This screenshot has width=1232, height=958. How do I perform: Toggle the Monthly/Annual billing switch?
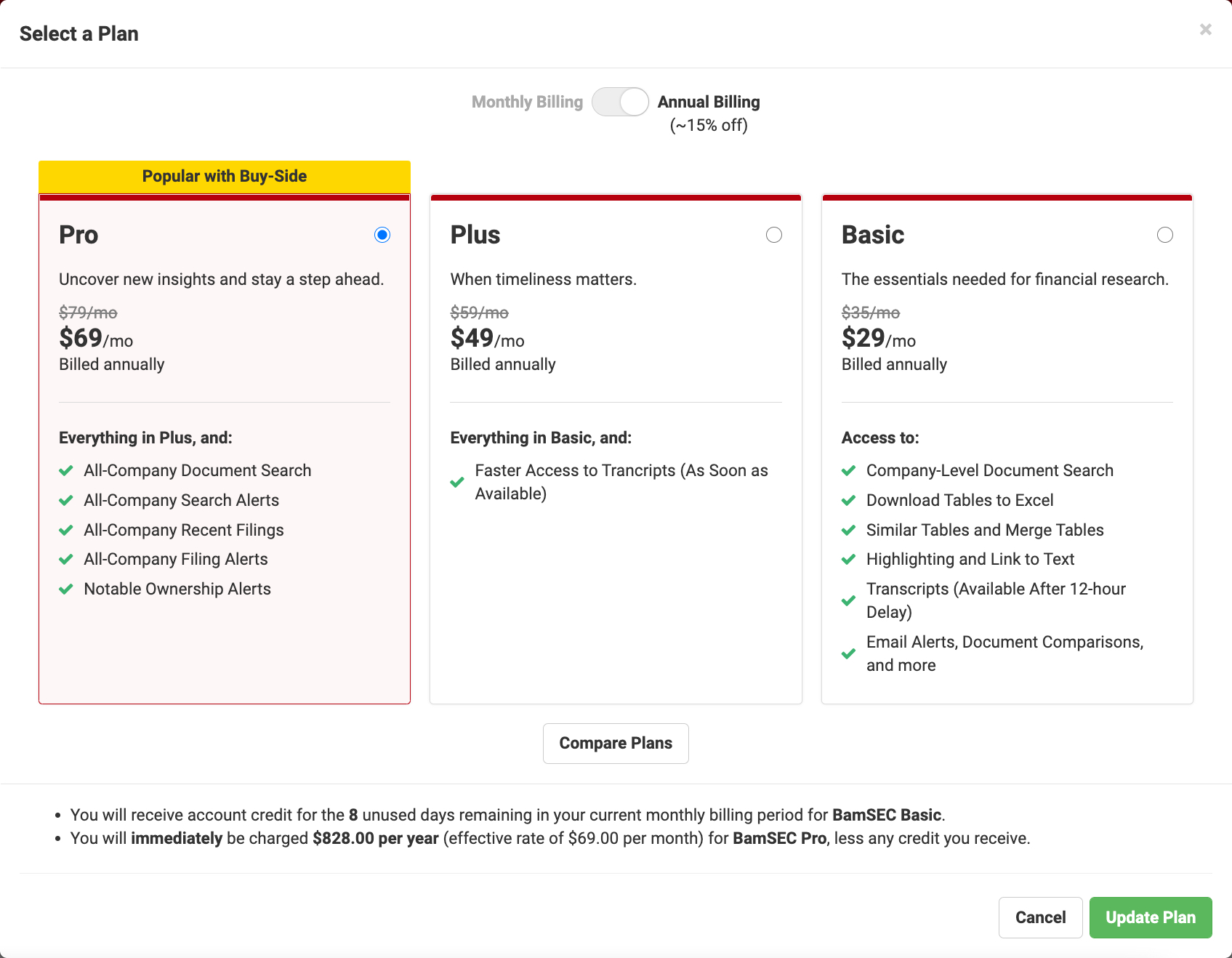(620, 102)
